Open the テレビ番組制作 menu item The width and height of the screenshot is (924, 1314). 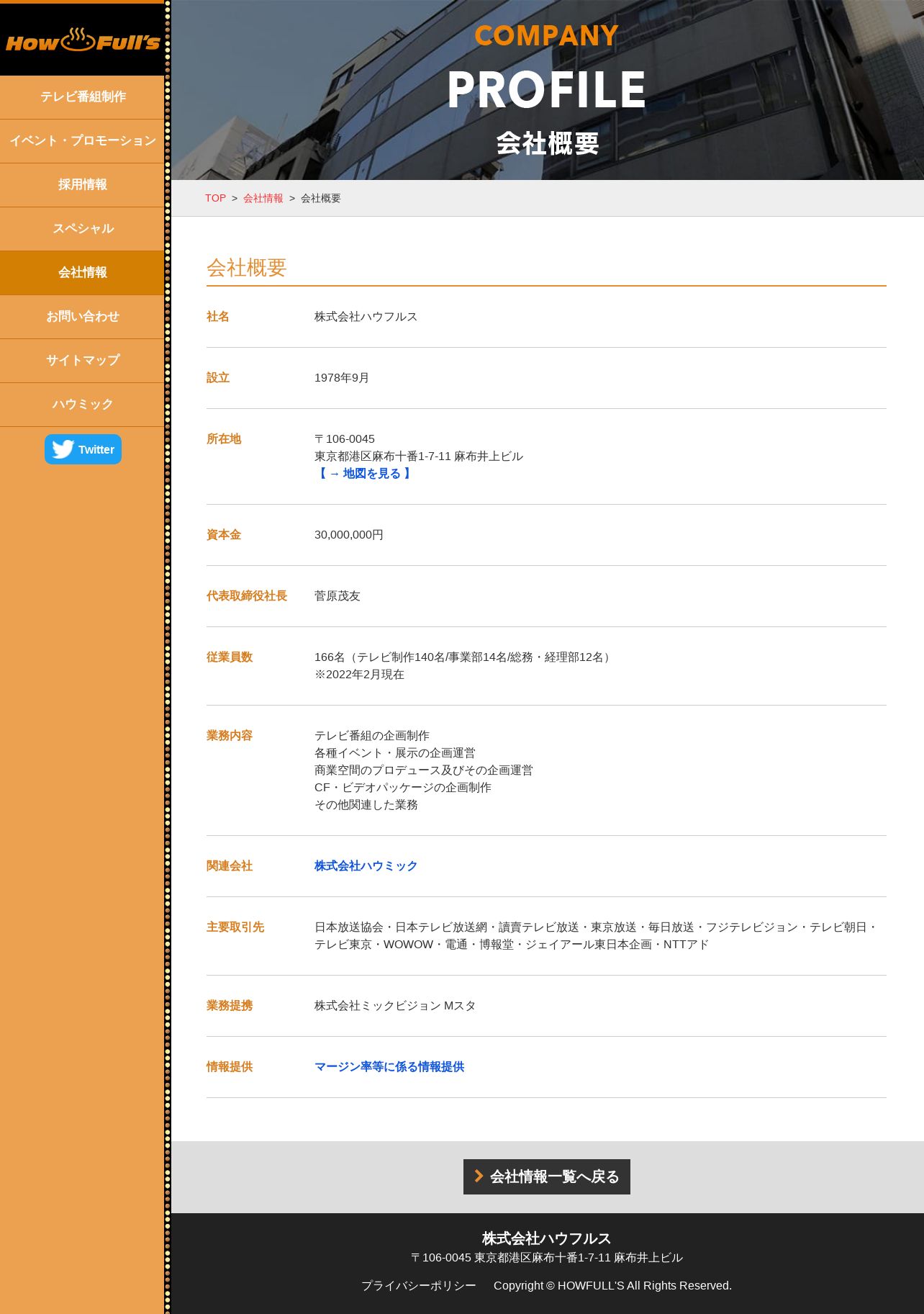83,97
